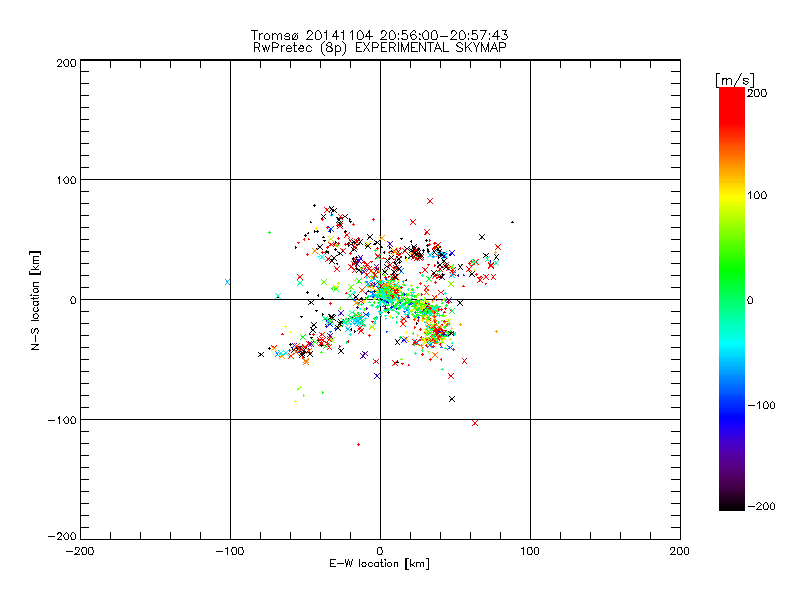Click the isolated blue cross at -100 km west

228,282
